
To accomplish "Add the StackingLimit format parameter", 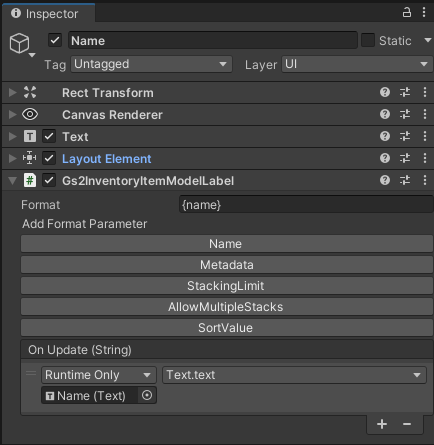I will pos(227,286).
